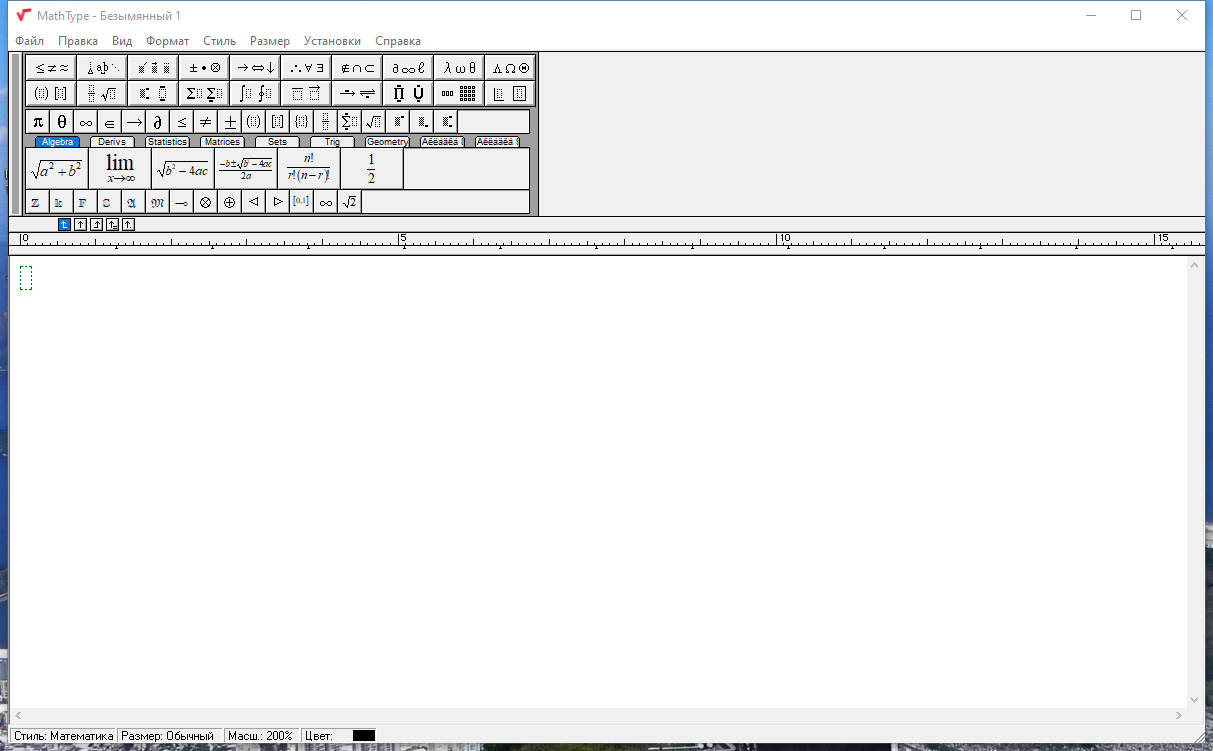Open the fraction and radical templates palette

click(102, 94)
